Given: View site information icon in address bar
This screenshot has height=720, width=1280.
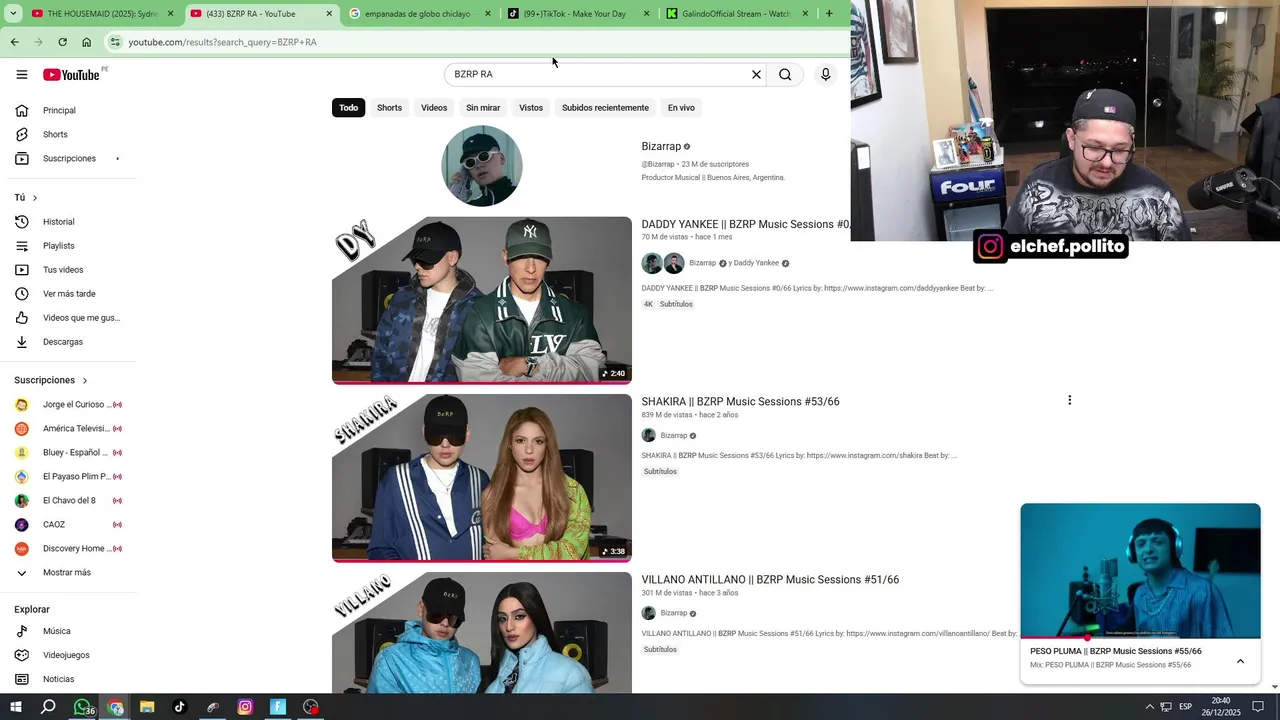Looking at the screenshot, I should tap(115, 42).
